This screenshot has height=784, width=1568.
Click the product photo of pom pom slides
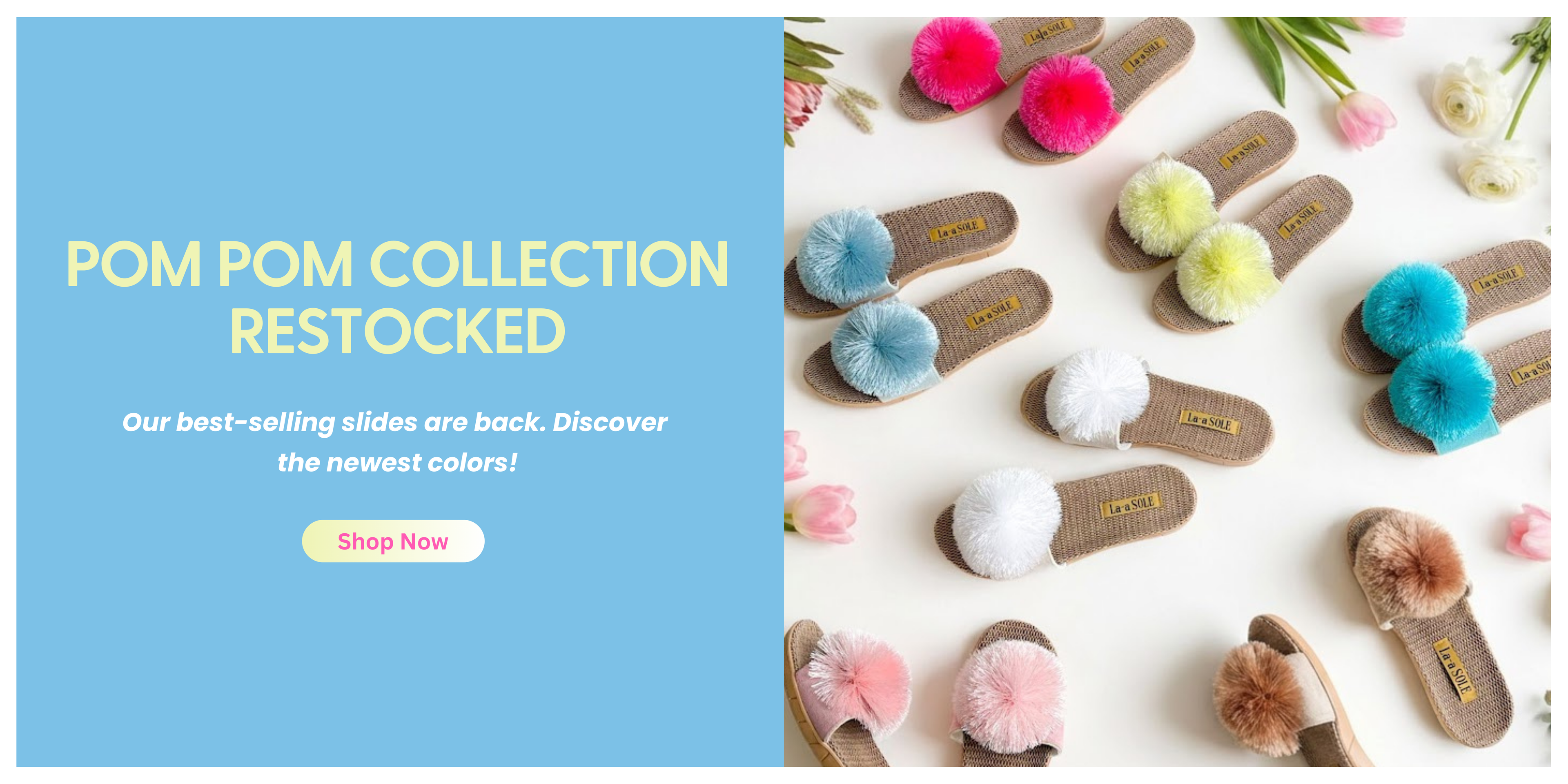pyautogui.click(x=1167, y=392)
